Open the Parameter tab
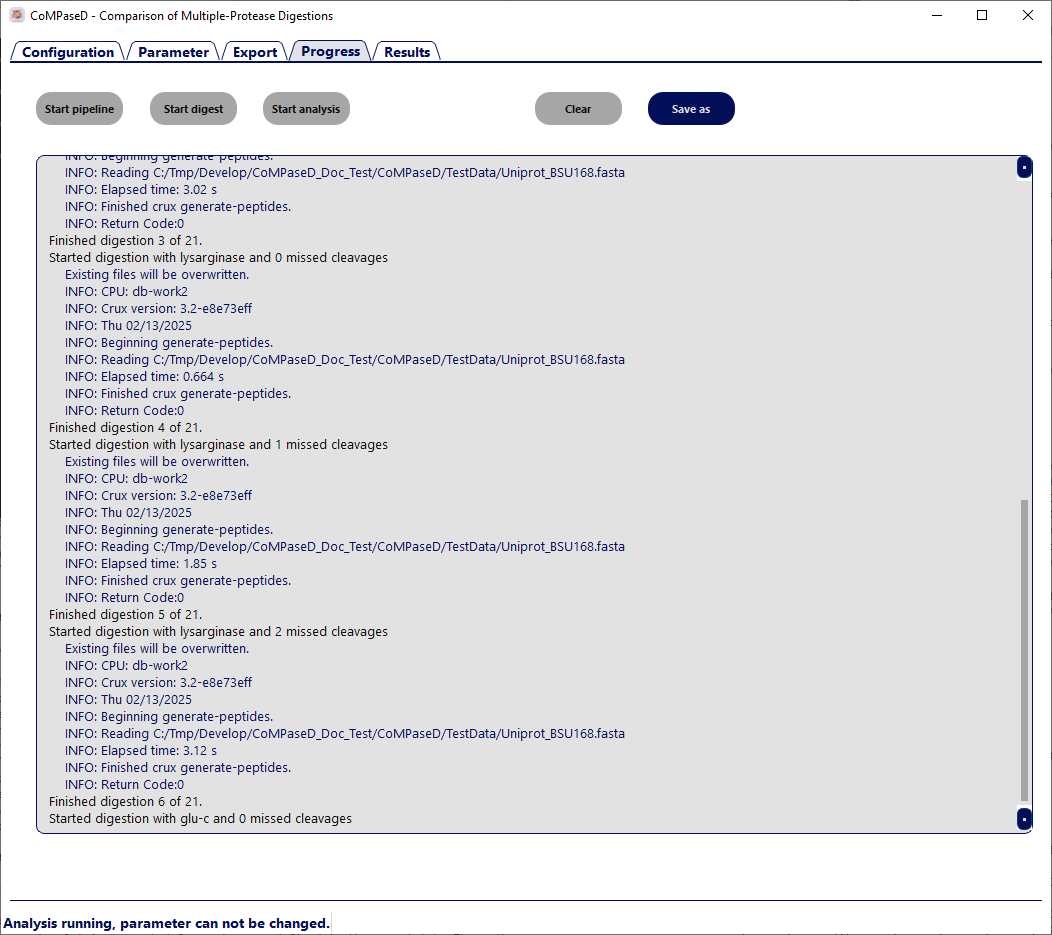The height and width of the screenshot is (935, 1052). 173,52
